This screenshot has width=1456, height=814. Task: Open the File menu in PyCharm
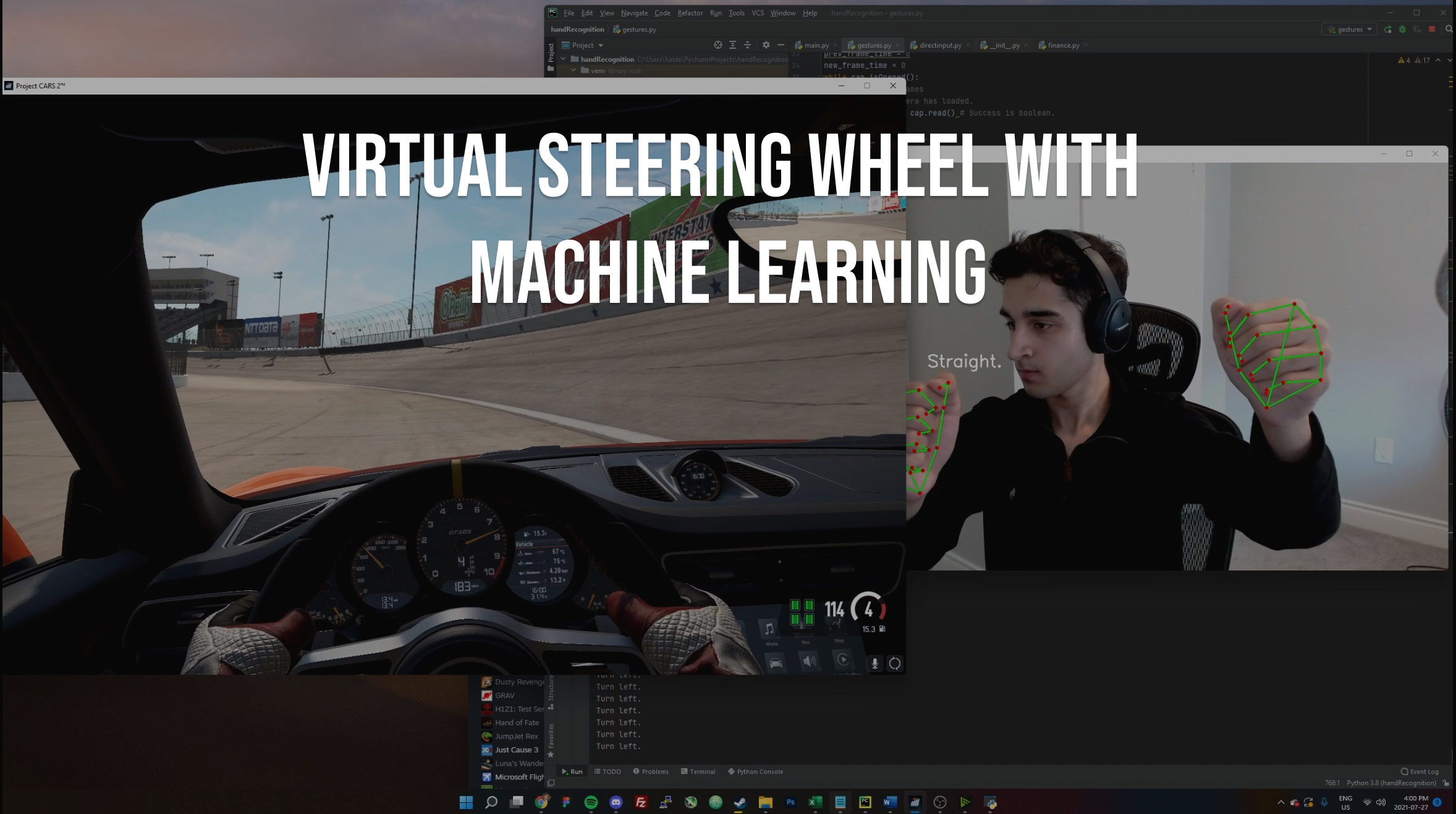(x=569, y=13)
